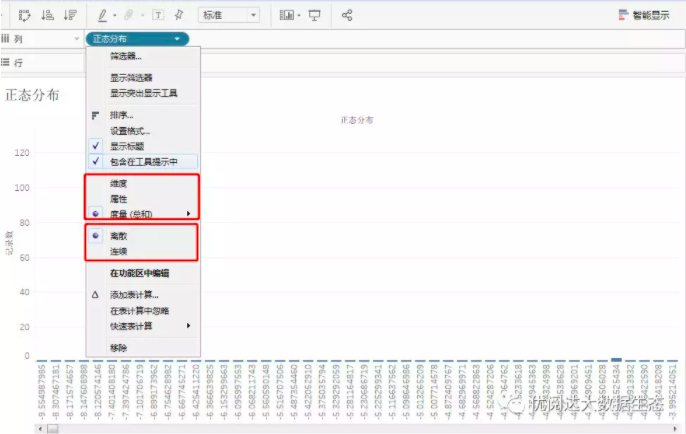Expand the 快速表计算 submenu
The height and width of the screenshot is (434, 686).
click(140, 326)
